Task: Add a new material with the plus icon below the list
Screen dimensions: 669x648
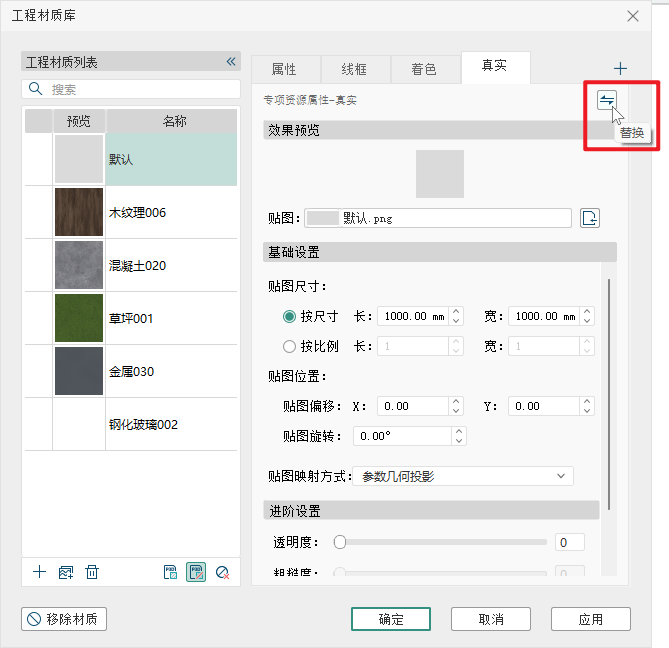Action: (40, 572)
